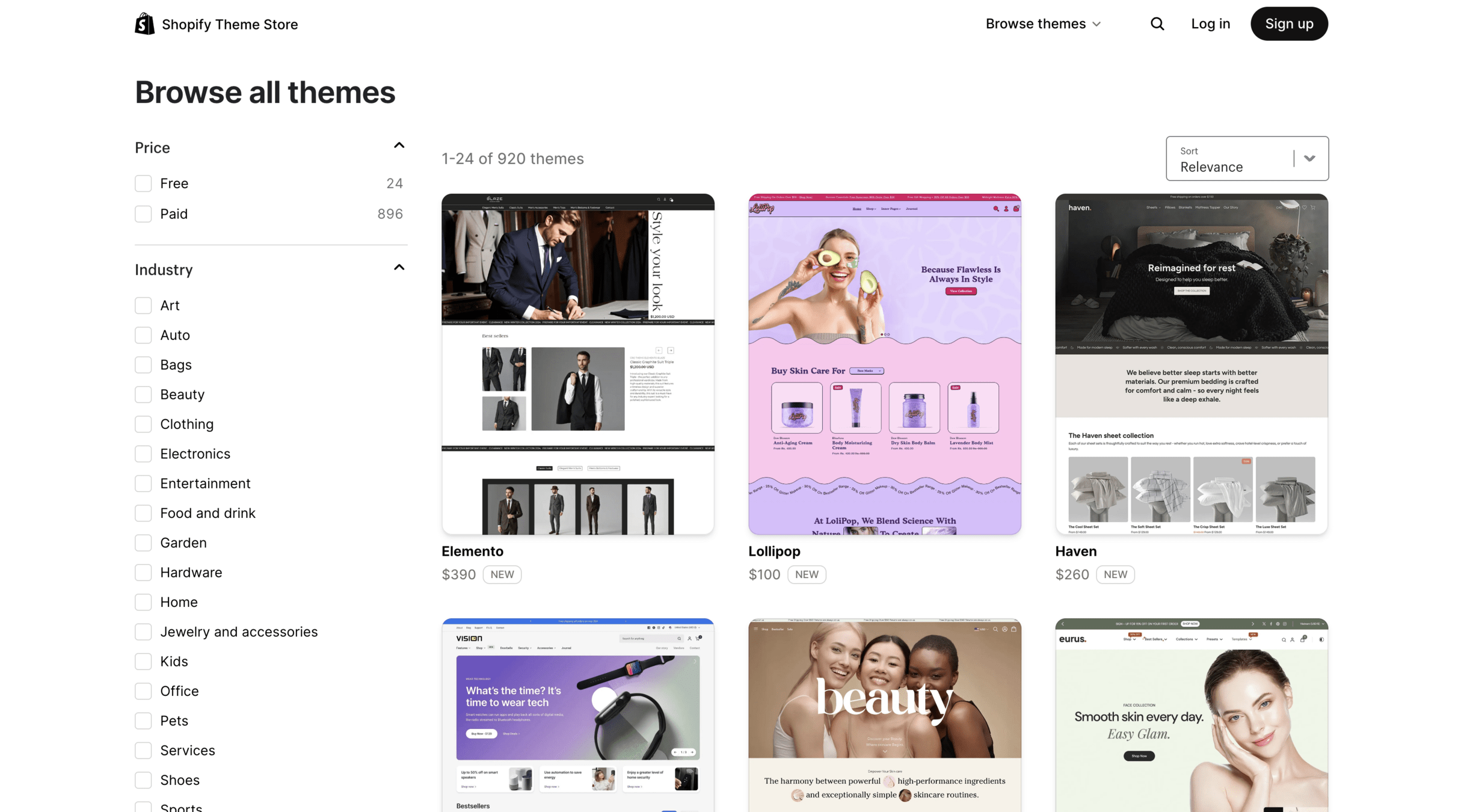The height and width of the screenshot is (812, 1464).
Task: Open the Browse themes menu
Action: coord(1035,24)
